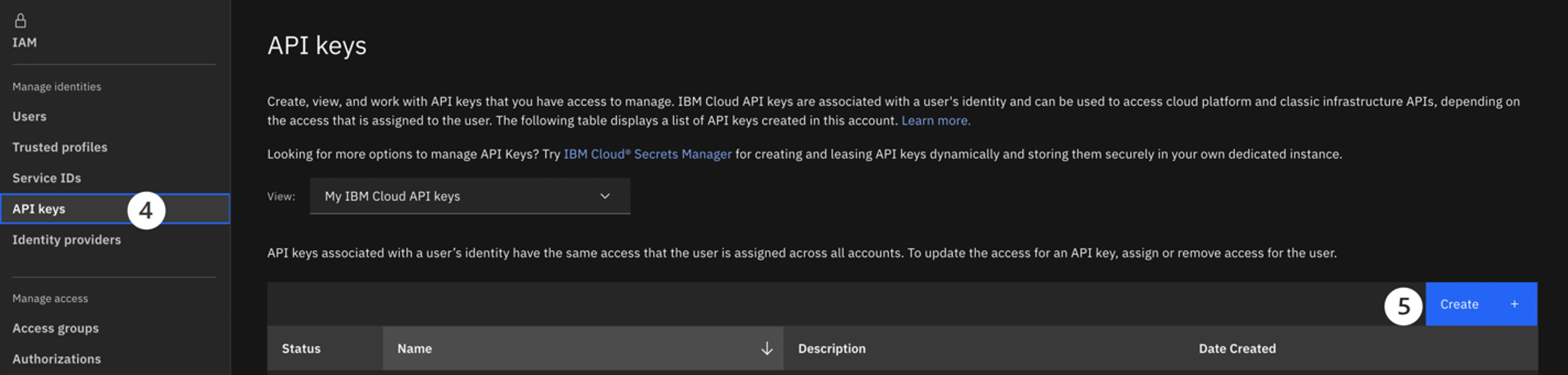
Task: Click the View dropdown chevron icon
Action: [x=604, y=196]
